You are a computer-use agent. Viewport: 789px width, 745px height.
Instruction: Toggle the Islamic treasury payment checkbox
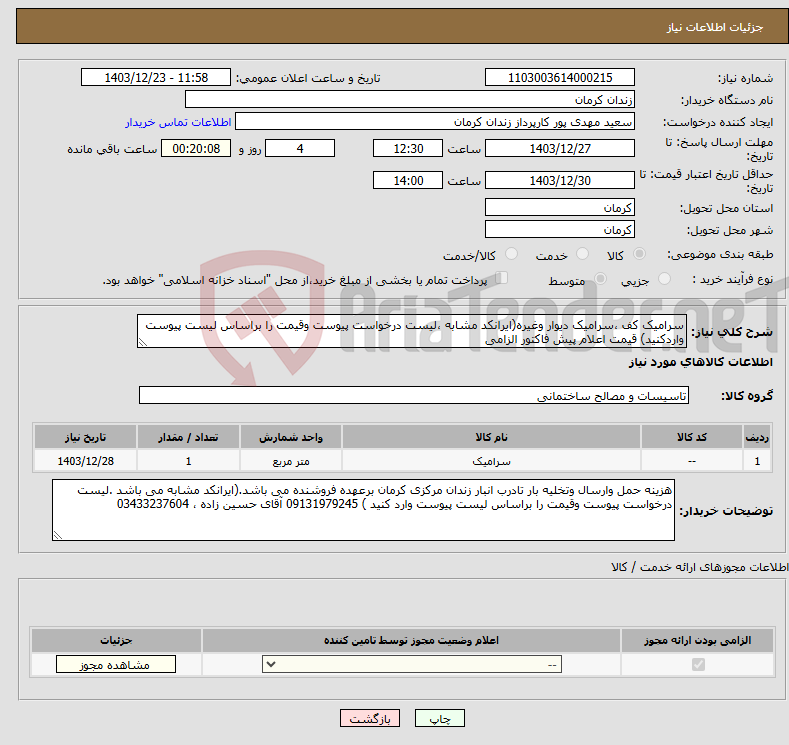pos(501,278)
